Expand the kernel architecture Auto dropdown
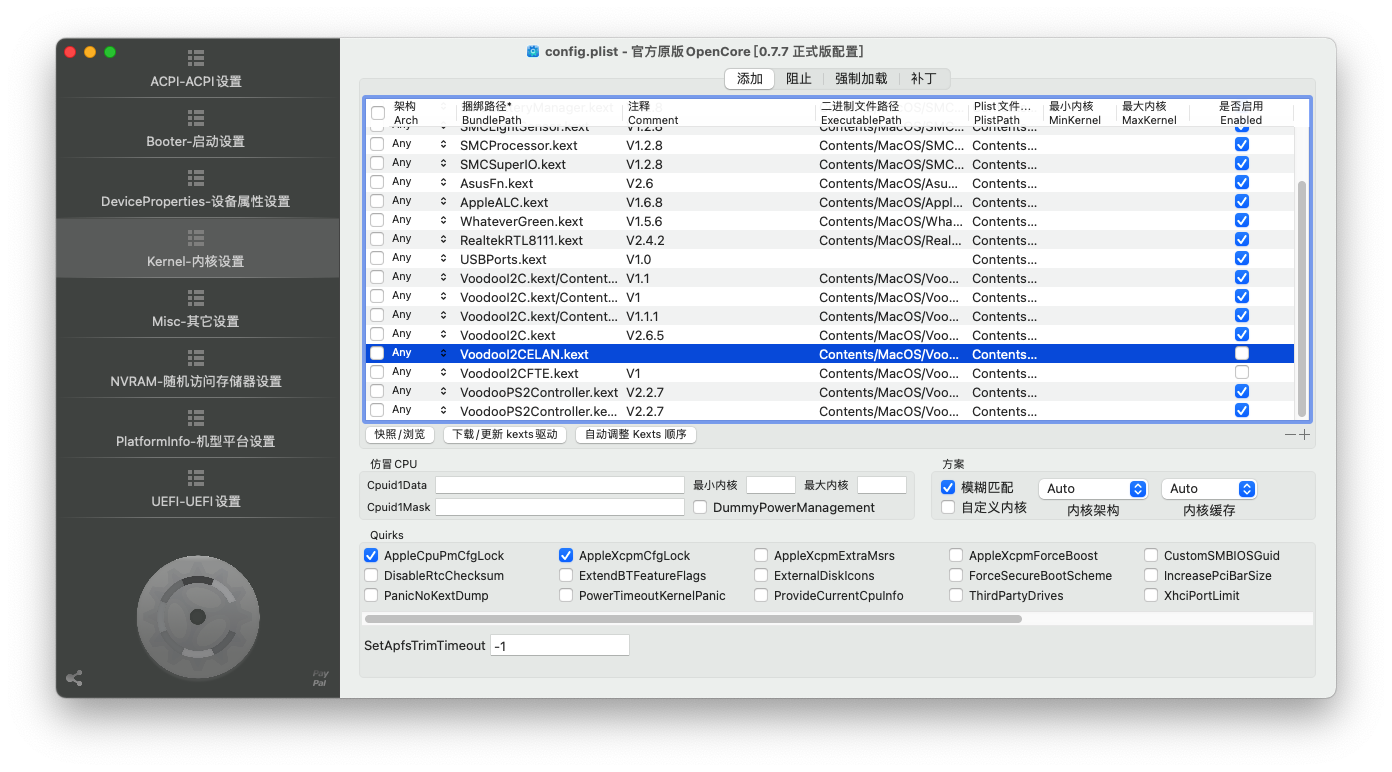1392x772 pixels. [1093, 489]
